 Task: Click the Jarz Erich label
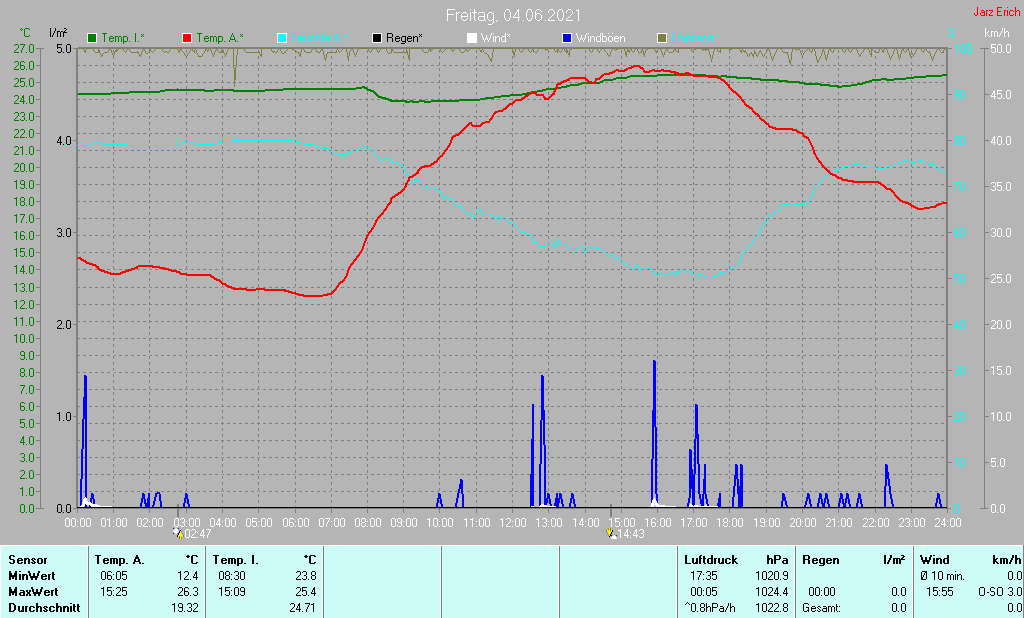coord(996,13)
